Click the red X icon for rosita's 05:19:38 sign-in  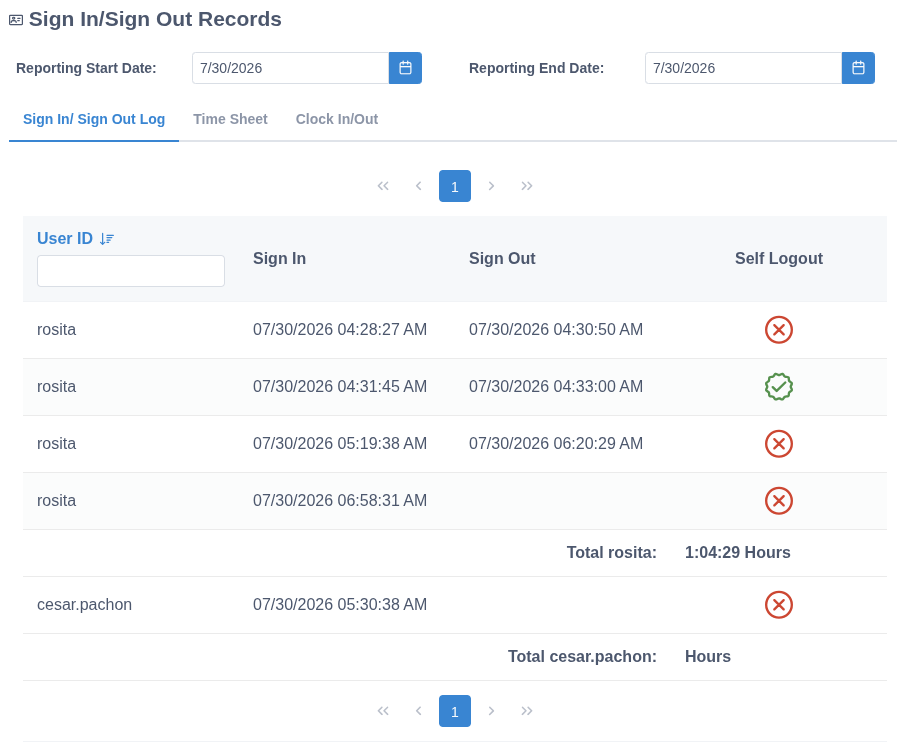pyautogui.click(x=779, y=444)
